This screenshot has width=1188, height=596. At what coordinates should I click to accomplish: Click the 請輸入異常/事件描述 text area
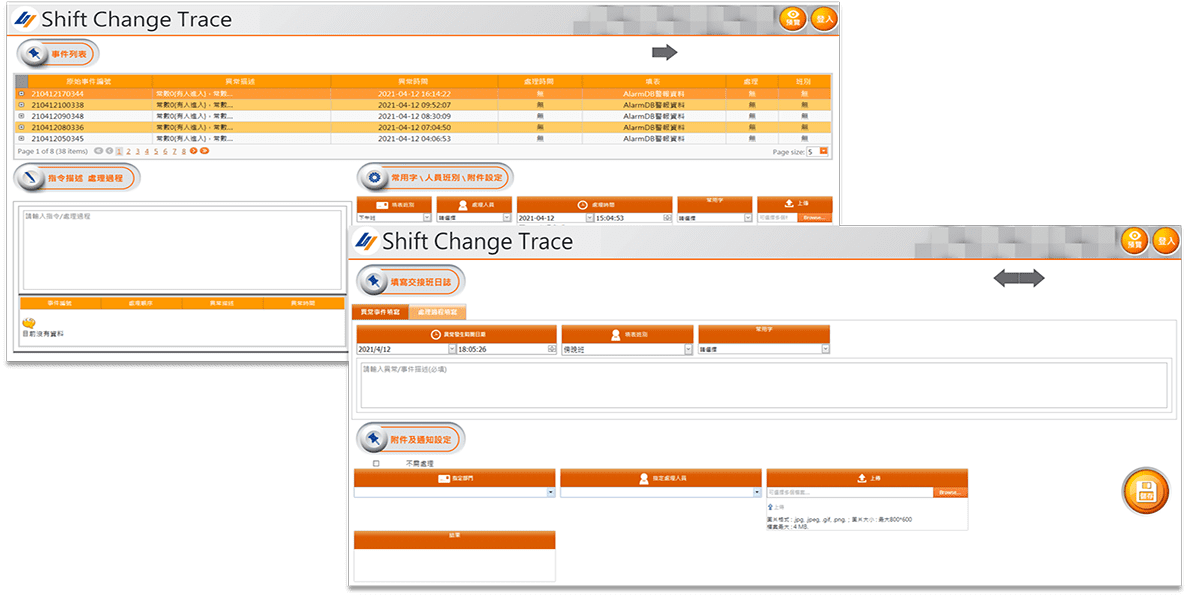click(764, 385)
